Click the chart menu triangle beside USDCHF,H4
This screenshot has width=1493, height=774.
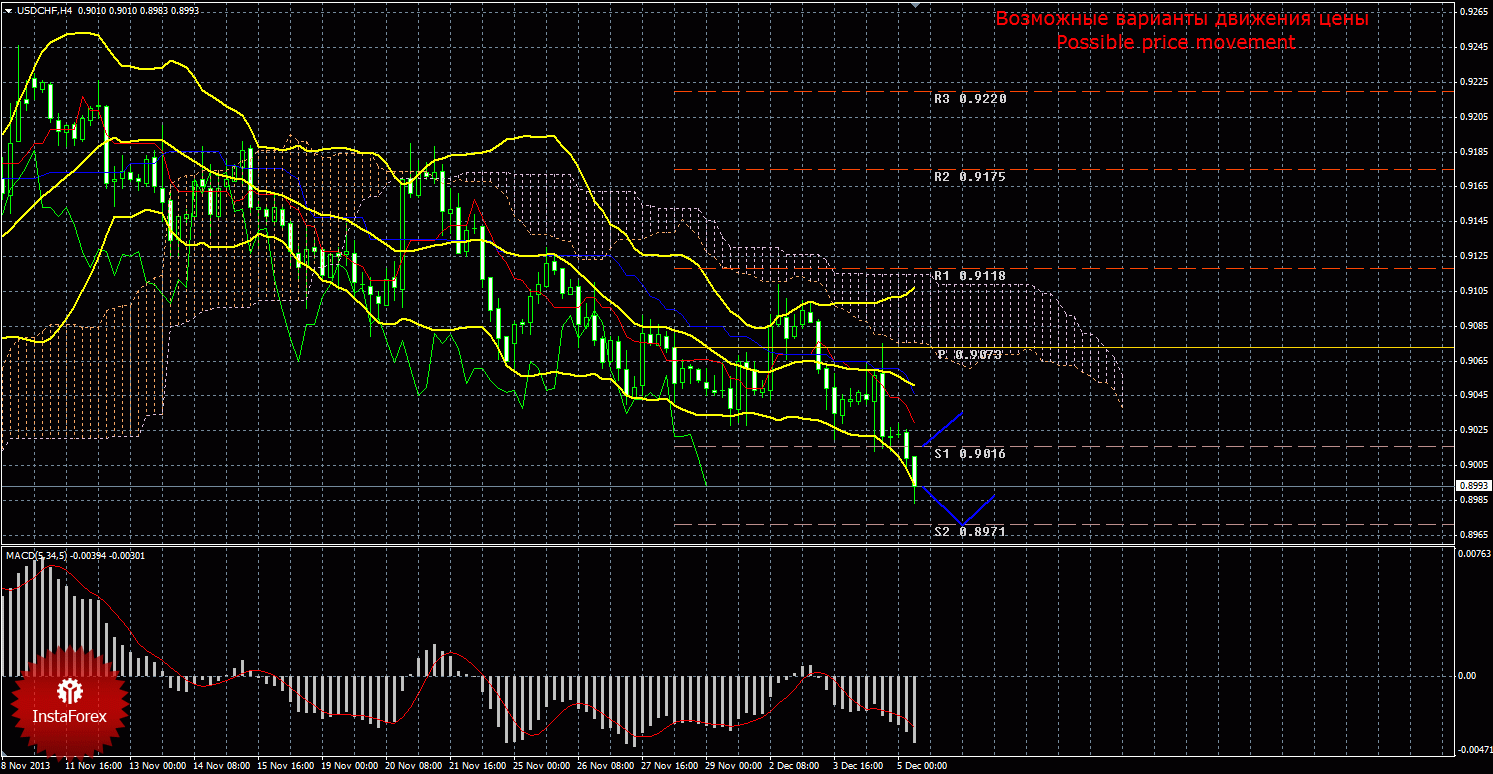tap(9, 9)
